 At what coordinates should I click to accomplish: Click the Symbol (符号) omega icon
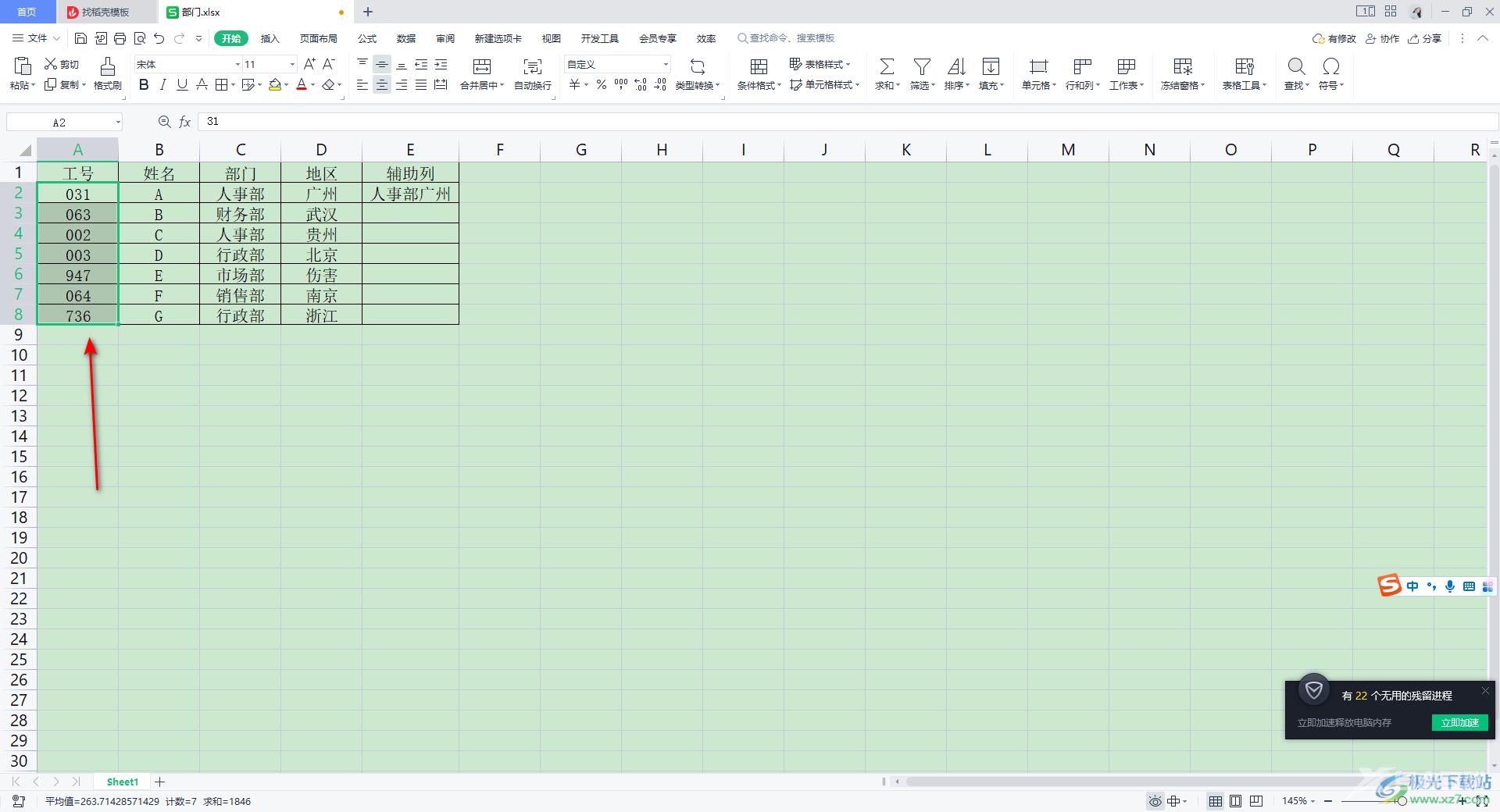1331,66
